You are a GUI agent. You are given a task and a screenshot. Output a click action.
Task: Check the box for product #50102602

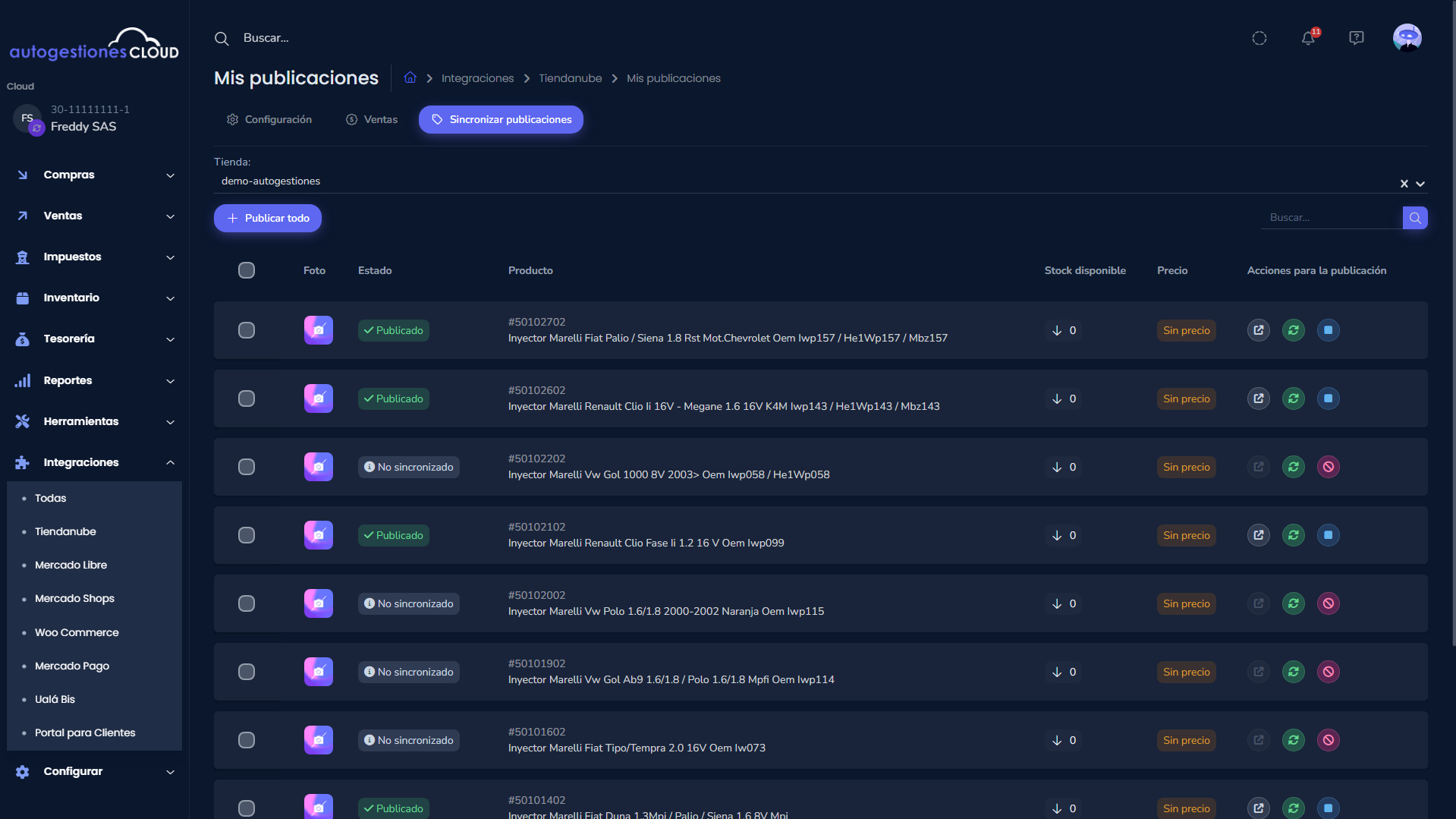click(x=247, y=398)
